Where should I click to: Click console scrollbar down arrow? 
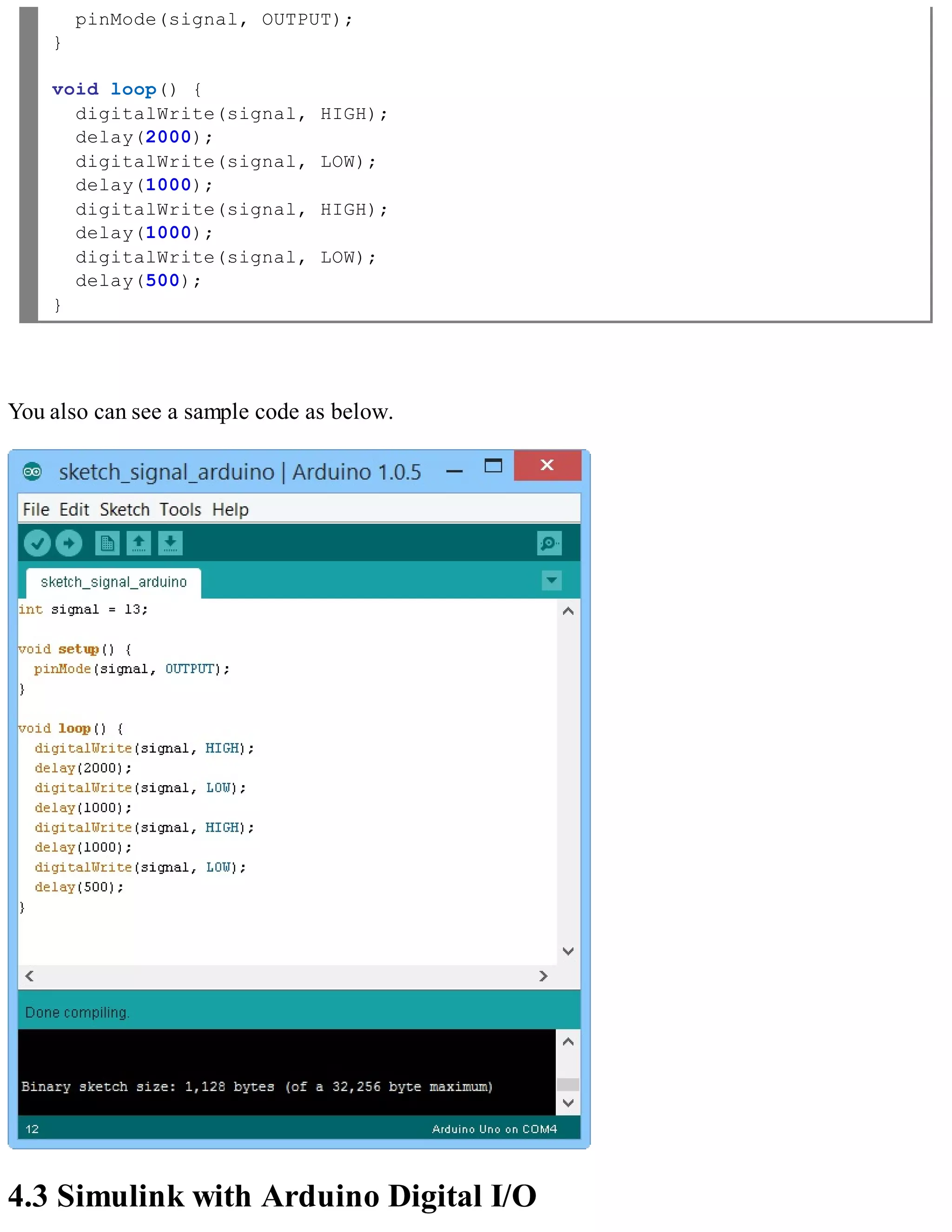coord(569,1102)
